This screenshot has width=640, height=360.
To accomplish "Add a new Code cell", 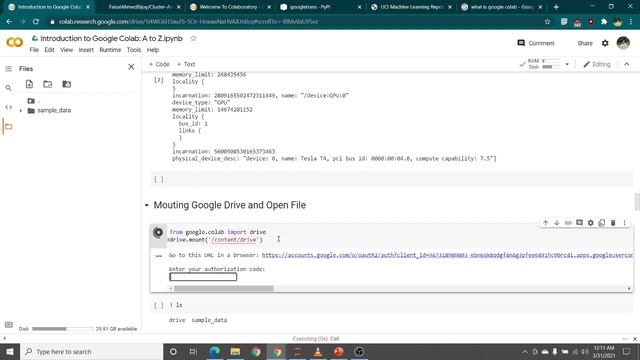I will click(159, 64).
